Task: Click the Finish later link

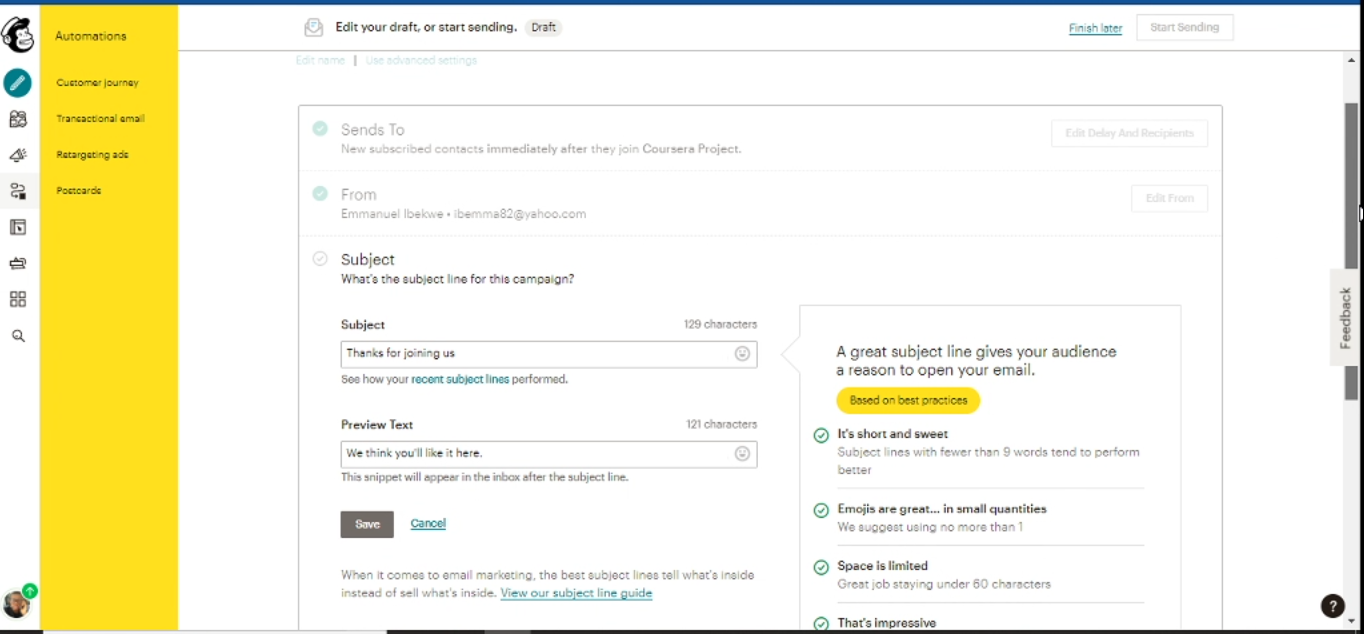Action: point(1095,28)
